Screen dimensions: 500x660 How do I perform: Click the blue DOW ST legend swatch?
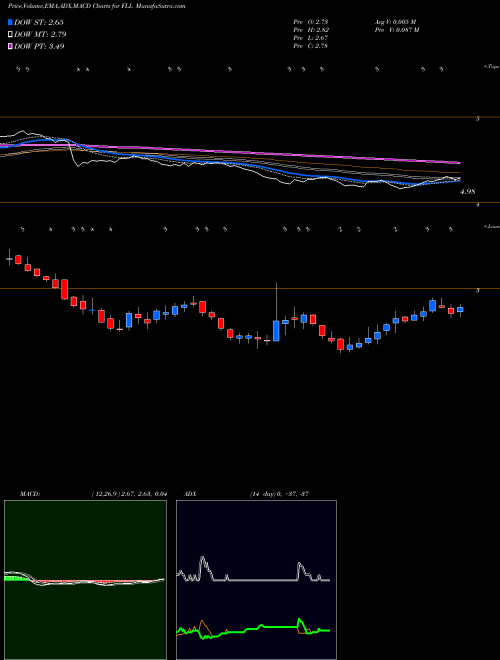tap(10, 22)
